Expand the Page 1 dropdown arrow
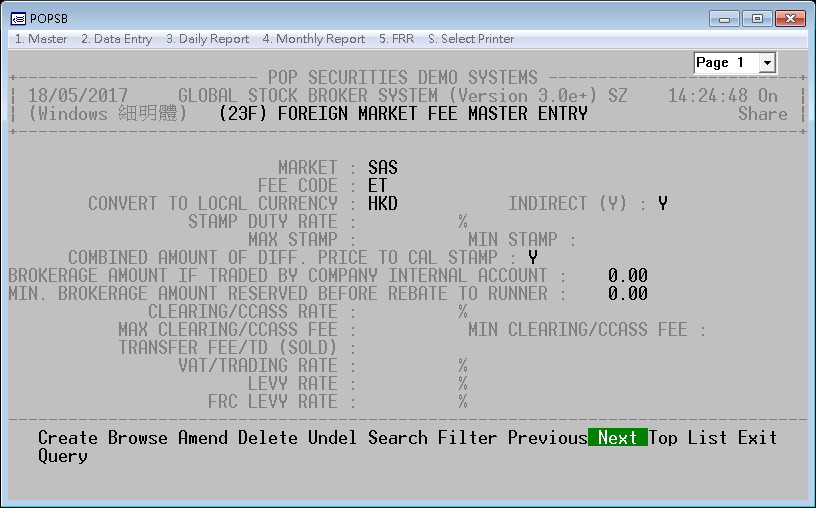This screenshot has height=508, width=817. (x=766, y=63)
